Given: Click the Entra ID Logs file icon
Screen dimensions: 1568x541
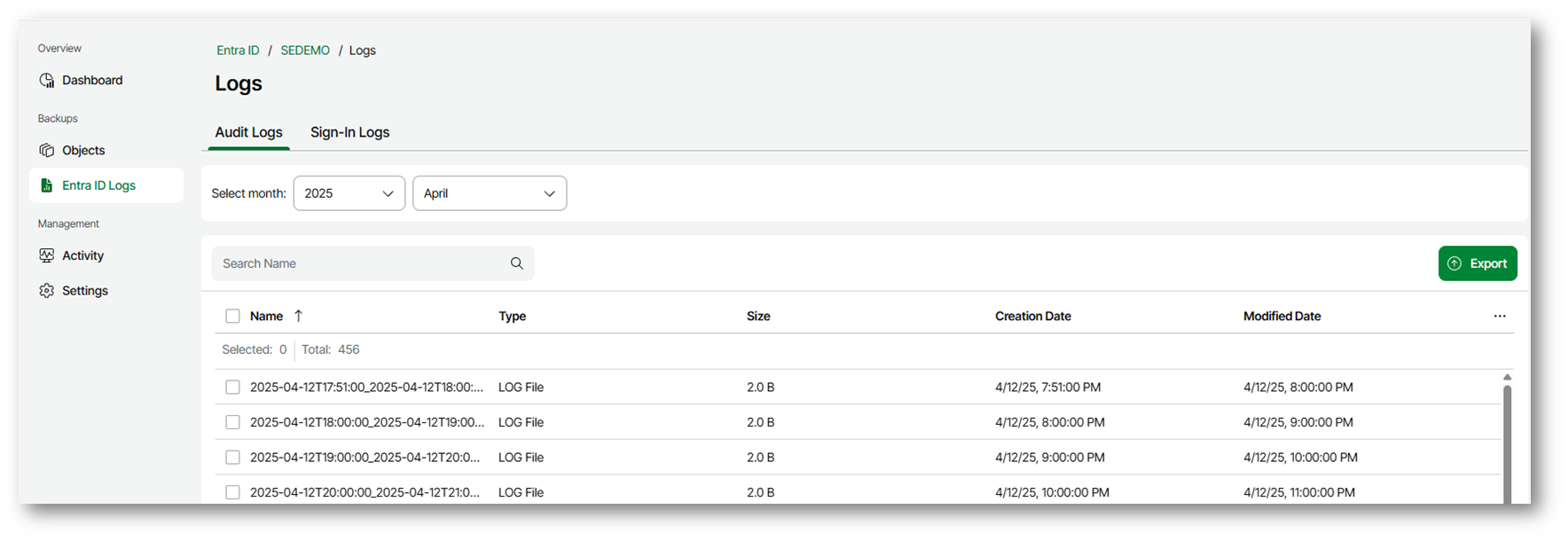Looking at the screenshot, I should (x=47, y=185).
